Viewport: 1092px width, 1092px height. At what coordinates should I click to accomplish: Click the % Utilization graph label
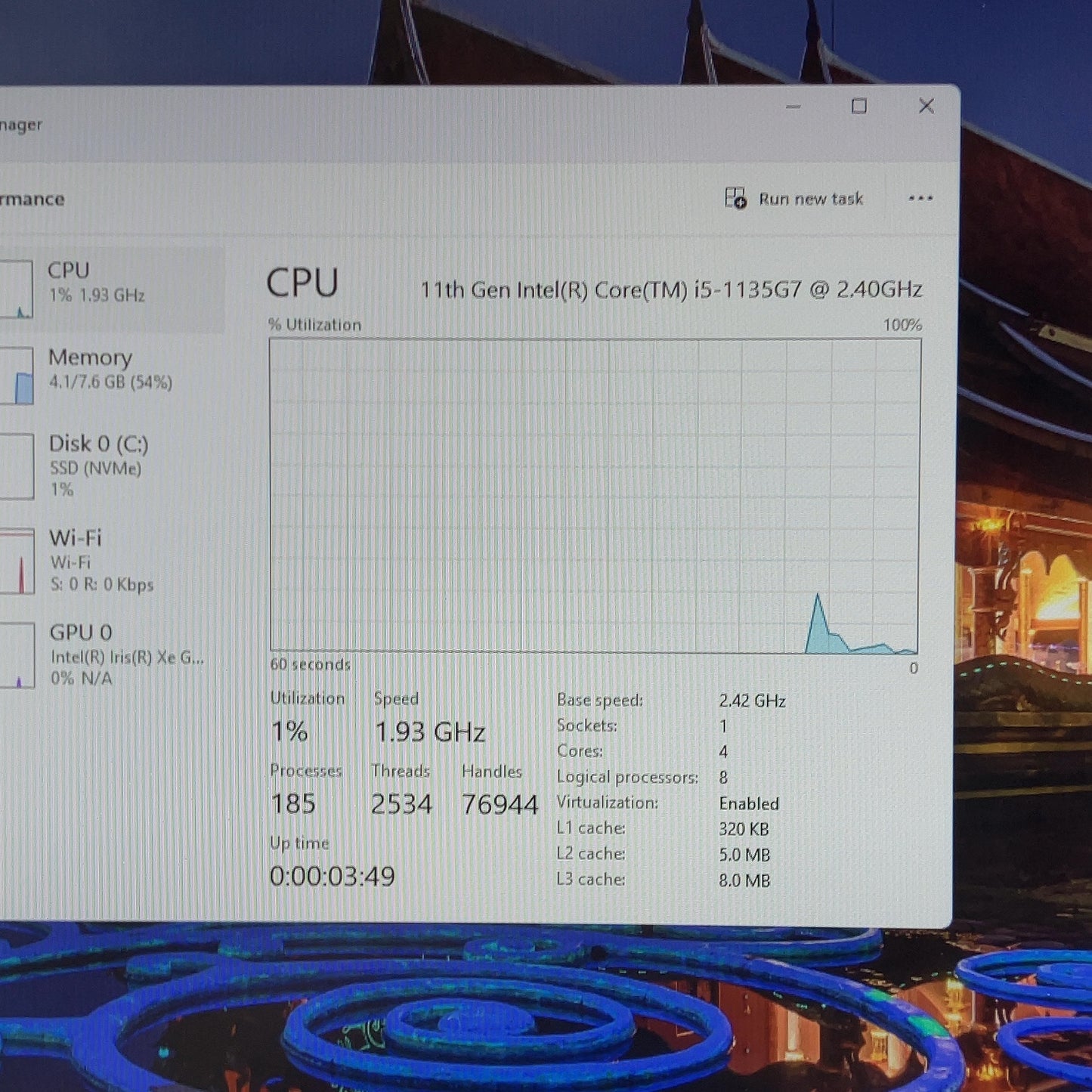pos(315,325)
